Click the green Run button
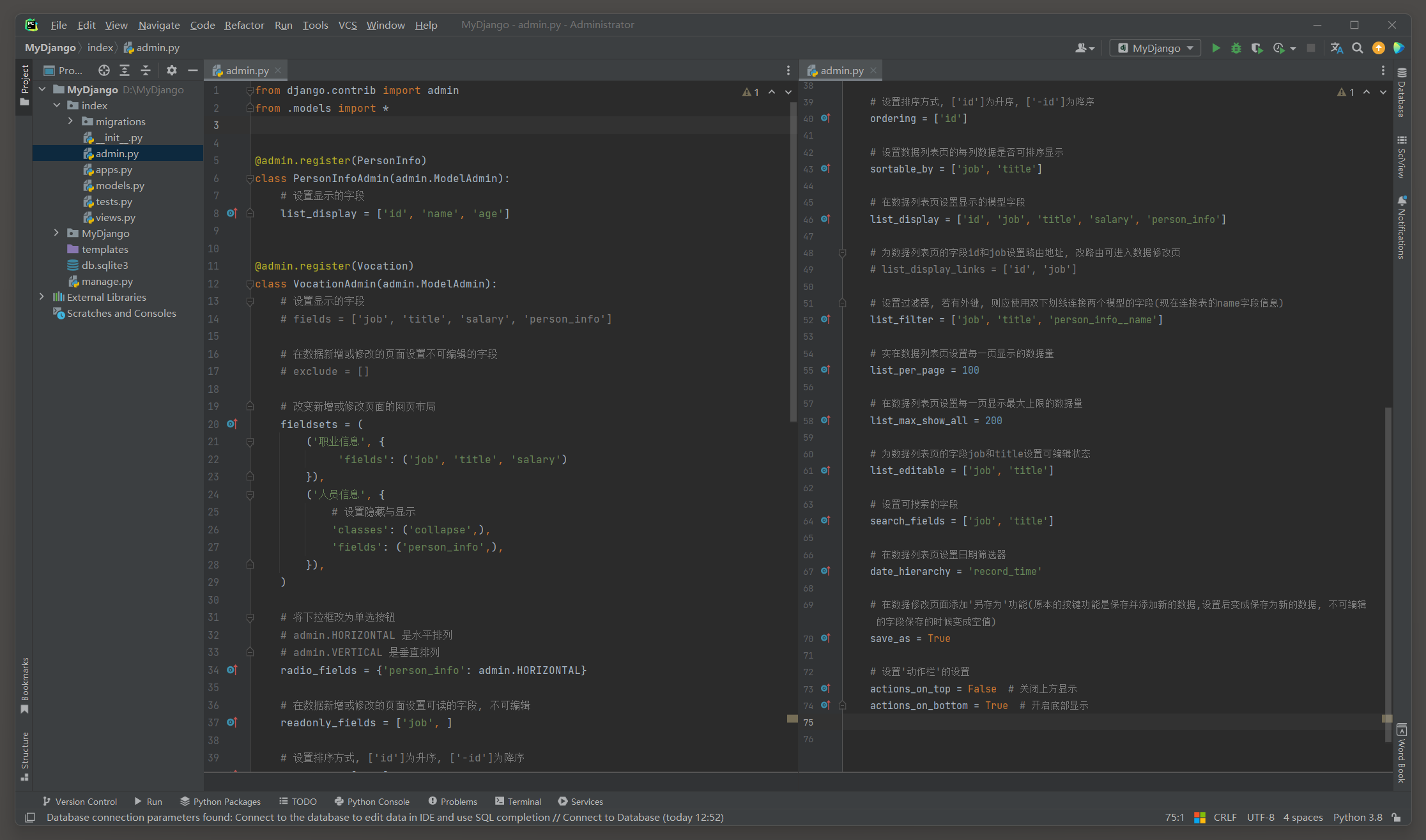This screenshot has height=840, width=1426. click(x=1216, y=48)
